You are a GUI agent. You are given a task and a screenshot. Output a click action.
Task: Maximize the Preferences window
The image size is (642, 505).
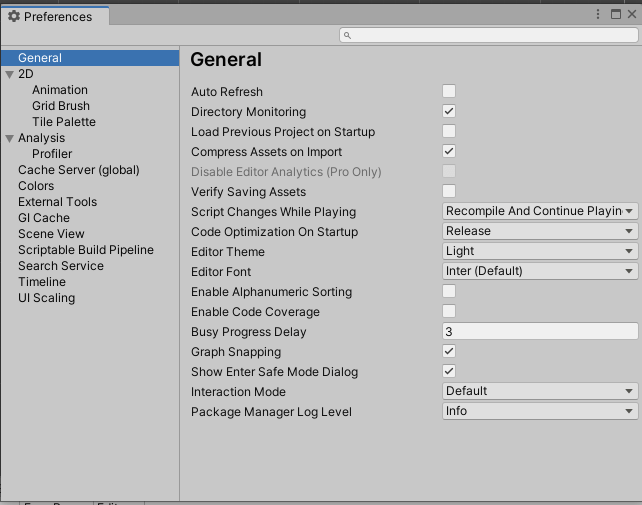(x=615, y=15)
